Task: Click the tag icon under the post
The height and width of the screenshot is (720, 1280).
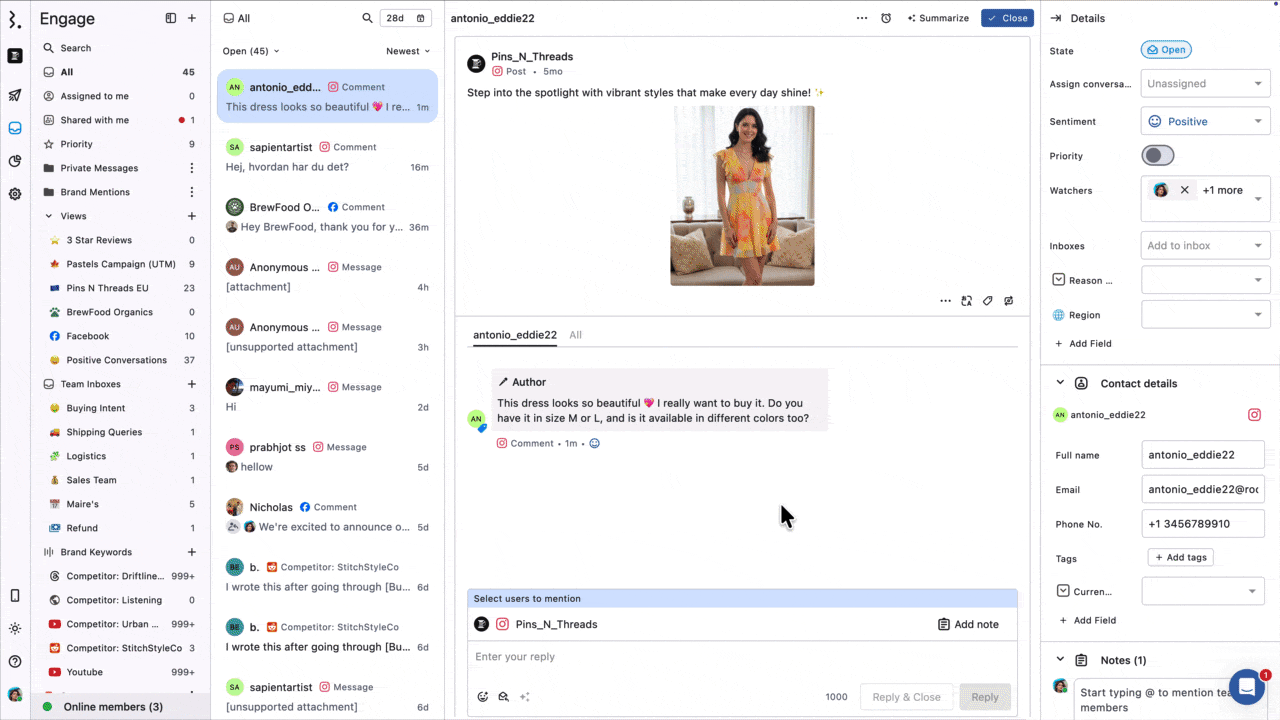Action: click(x=987, y=301)
